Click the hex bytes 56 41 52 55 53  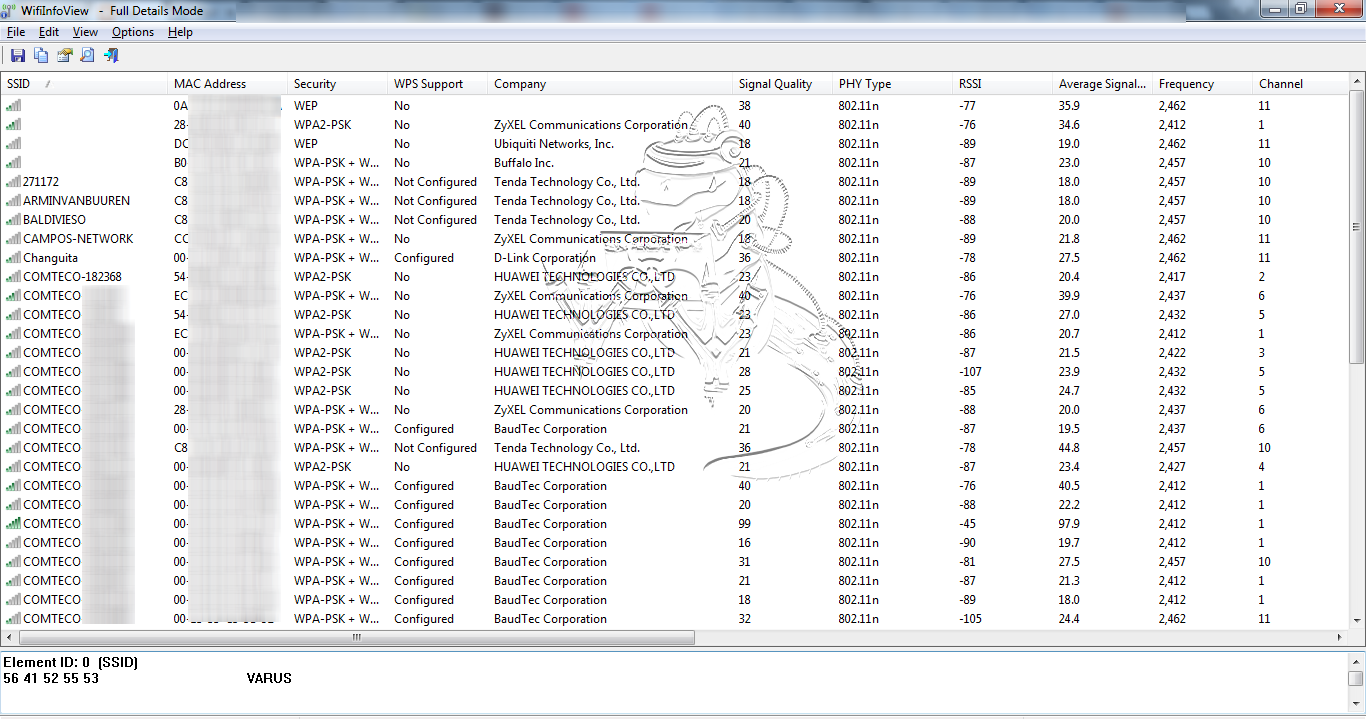(x=51, y=678)
